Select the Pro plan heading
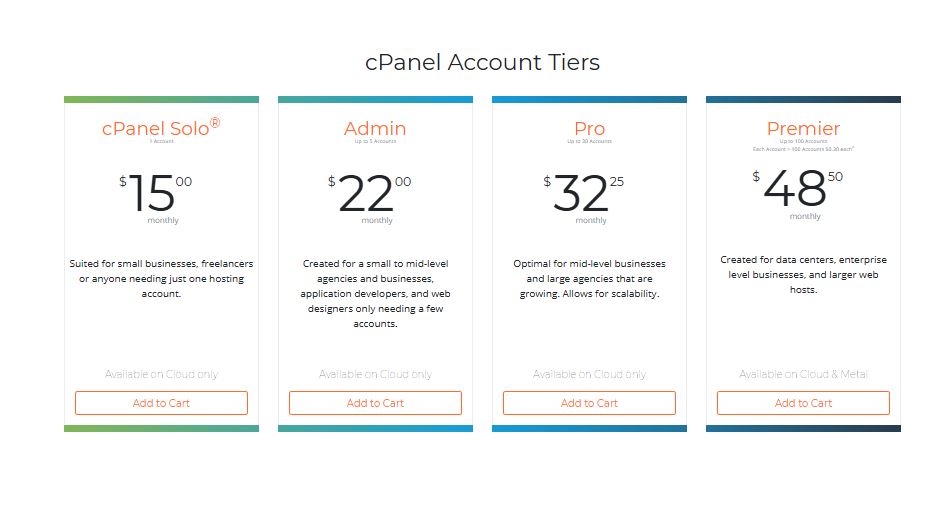 click(x=589, y=129)
